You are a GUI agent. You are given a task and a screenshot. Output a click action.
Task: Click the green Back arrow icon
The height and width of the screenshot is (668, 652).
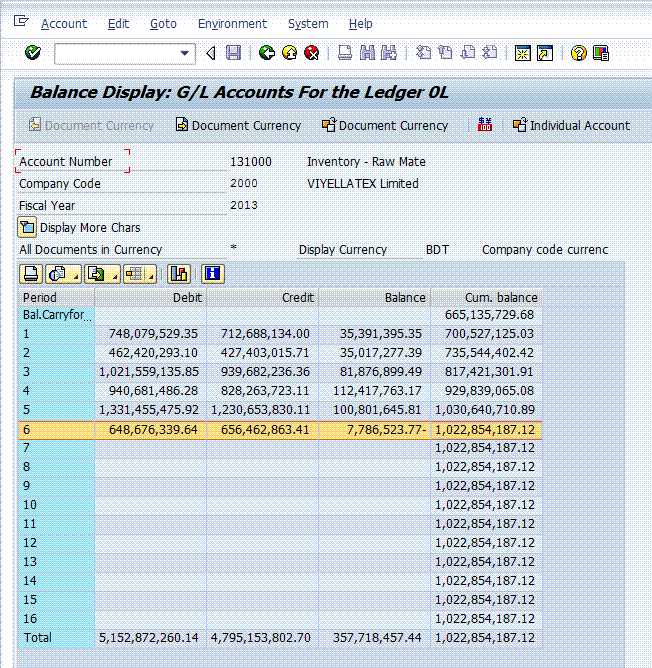pos(267,53)
